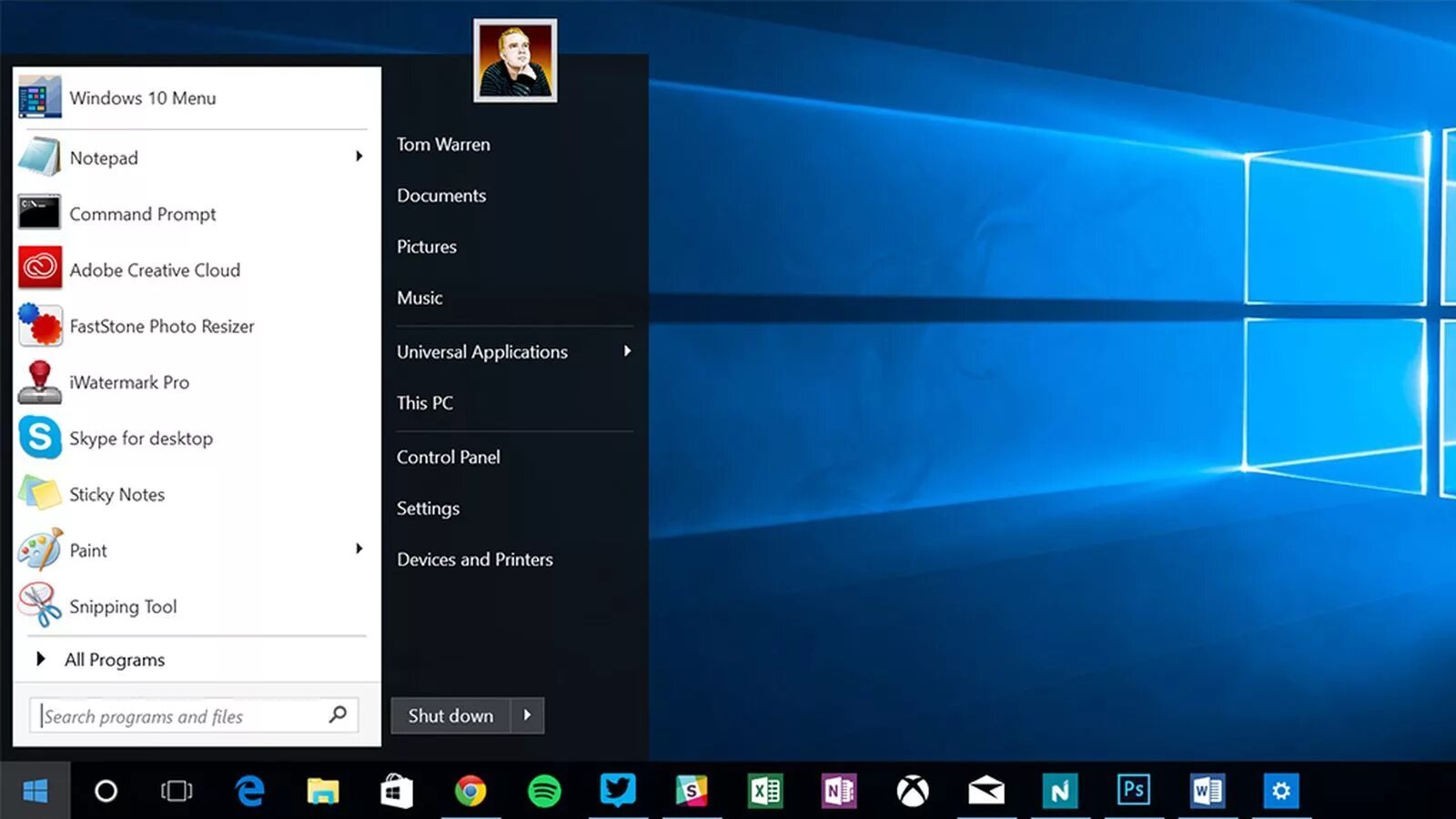Viewport: 1456px width, 819px height.
Task: Click the Adobe Creative Cloud label
Action: tap(155, 269)
